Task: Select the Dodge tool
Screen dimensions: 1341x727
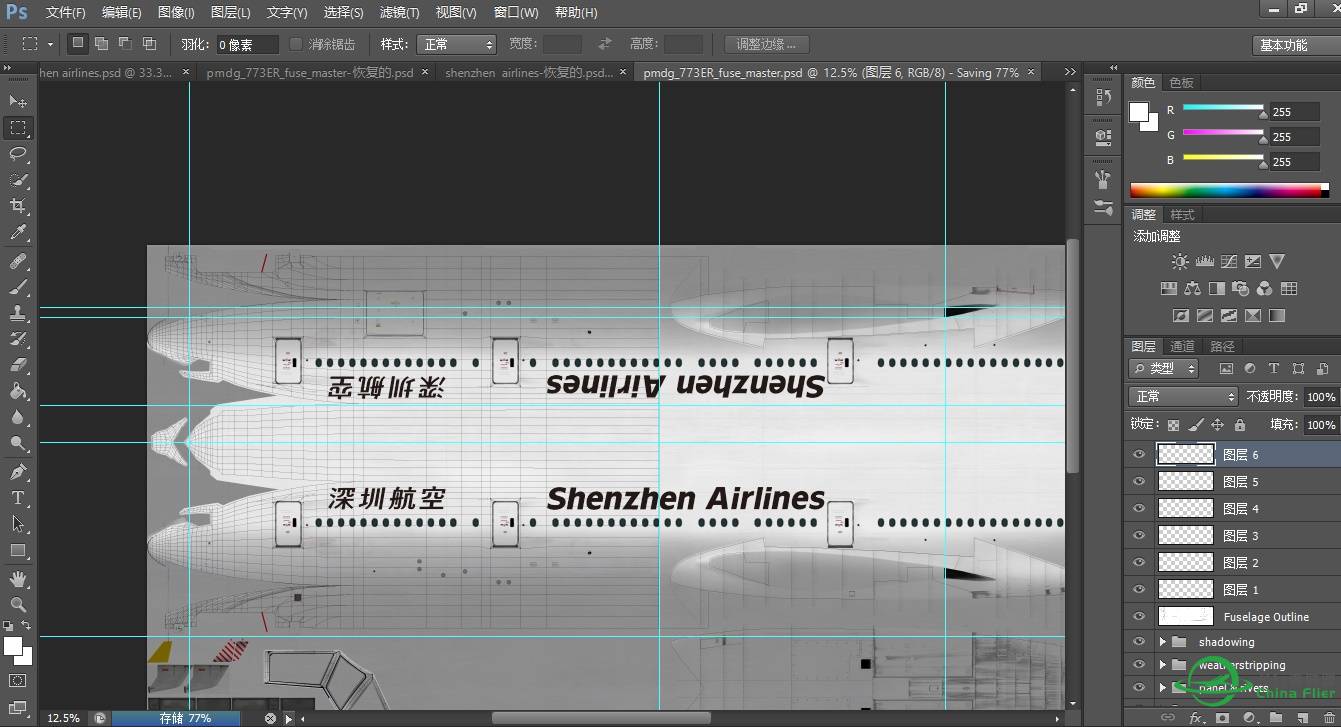Action: pyautogui.click(x=18, y=444)
